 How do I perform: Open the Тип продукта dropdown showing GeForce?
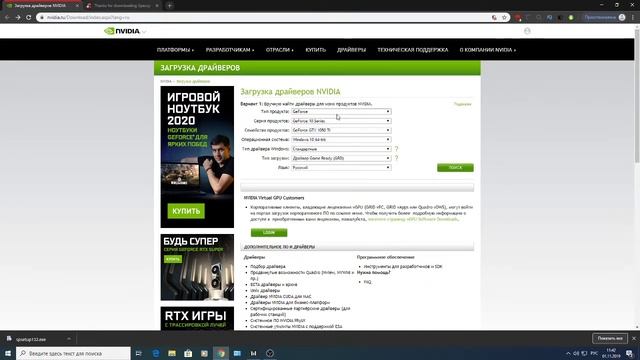coord(341,111)
